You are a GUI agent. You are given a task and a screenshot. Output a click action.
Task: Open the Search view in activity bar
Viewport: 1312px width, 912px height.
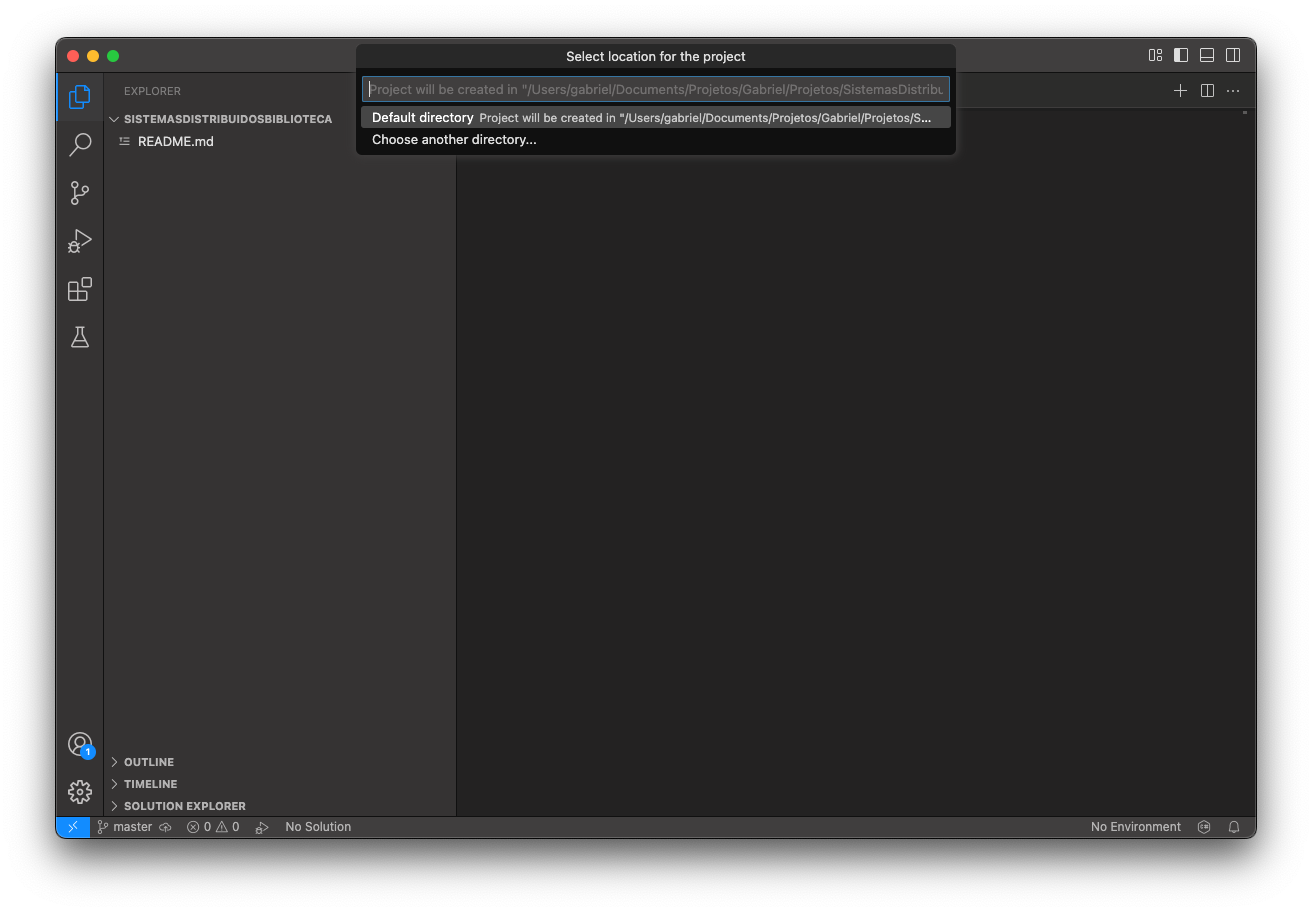pos(80,145)
